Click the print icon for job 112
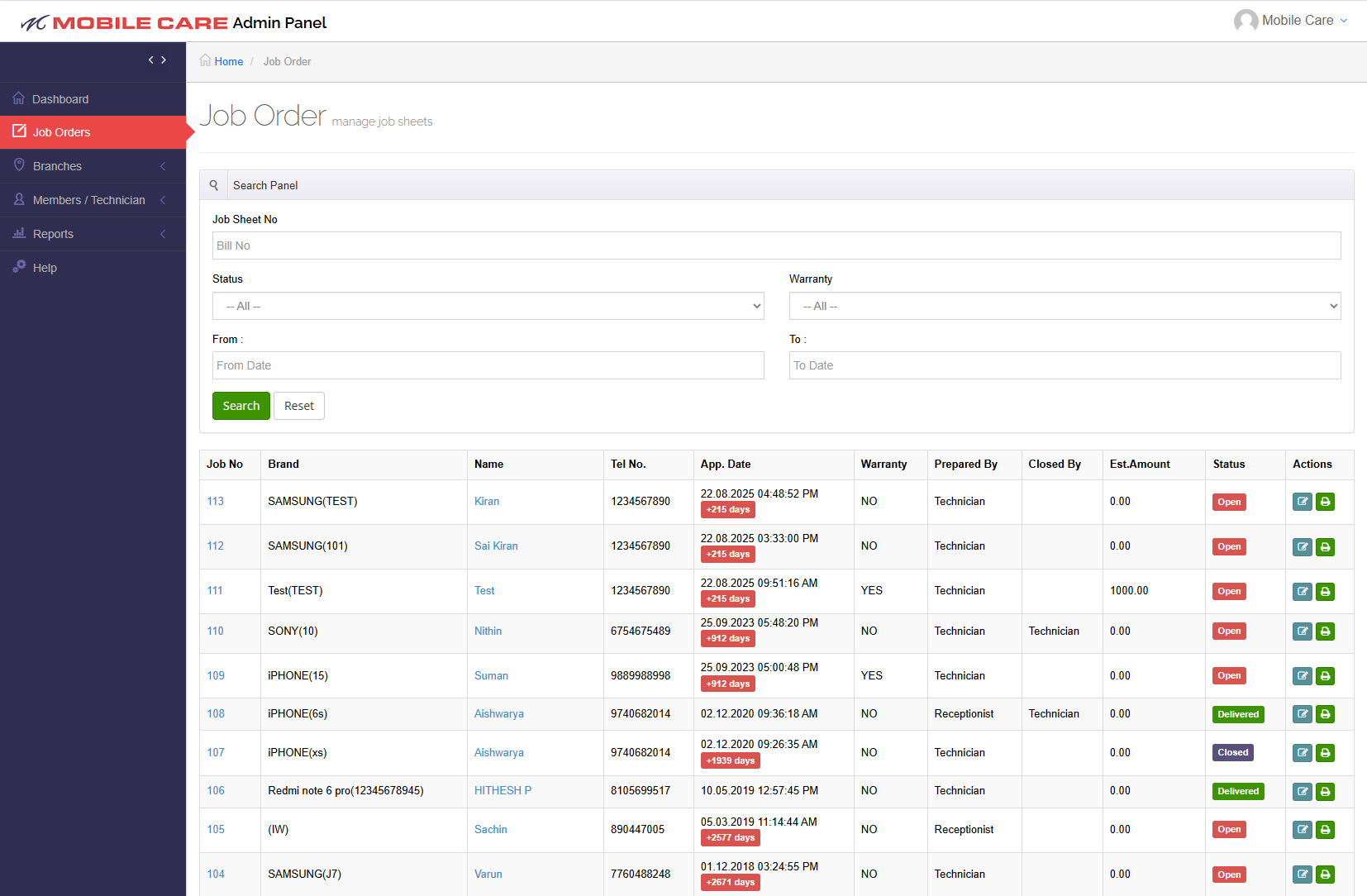1367x896 pixels. click(1326, 546)
